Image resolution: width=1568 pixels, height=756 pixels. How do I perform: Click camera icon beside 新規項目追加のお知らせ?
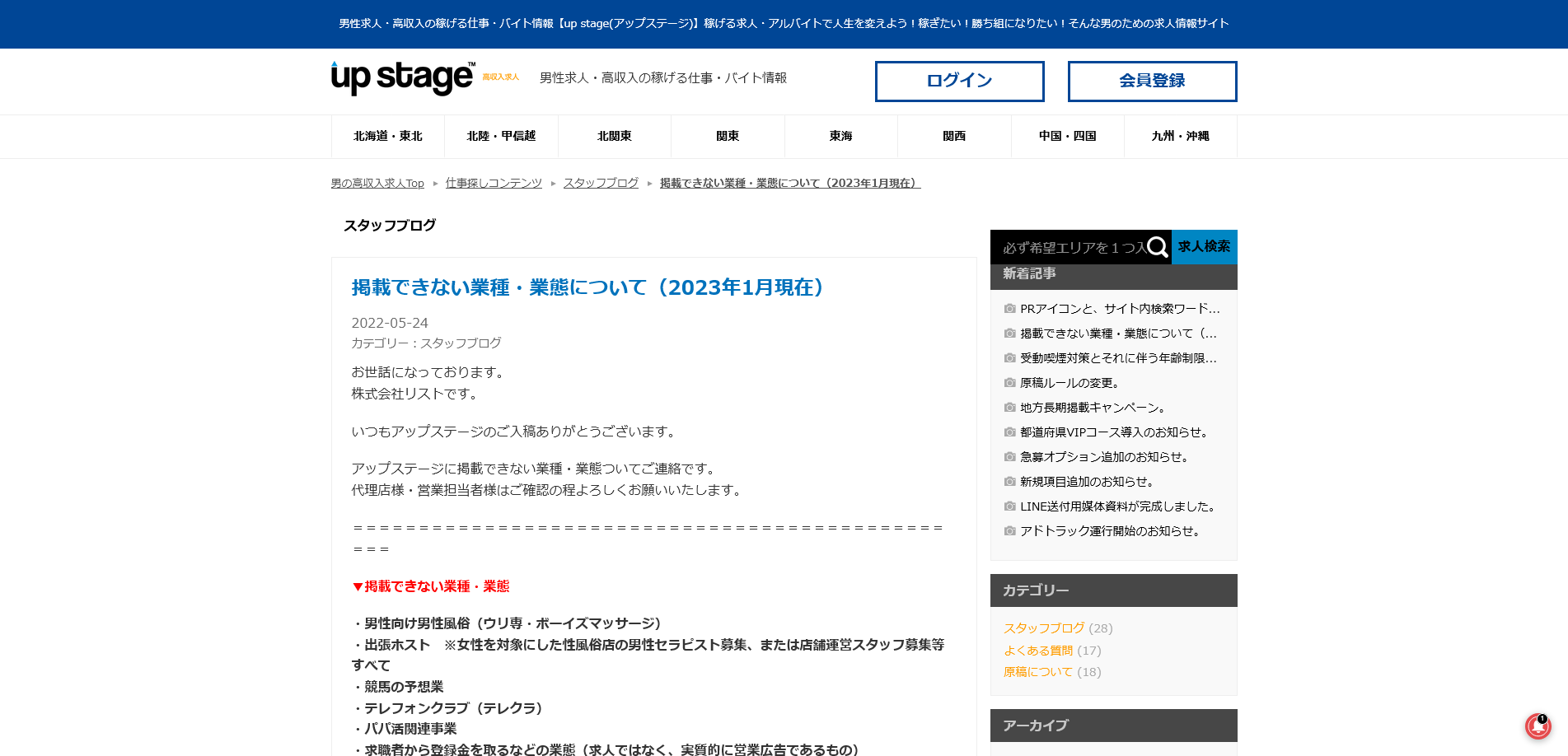[x=1009, y=482]
